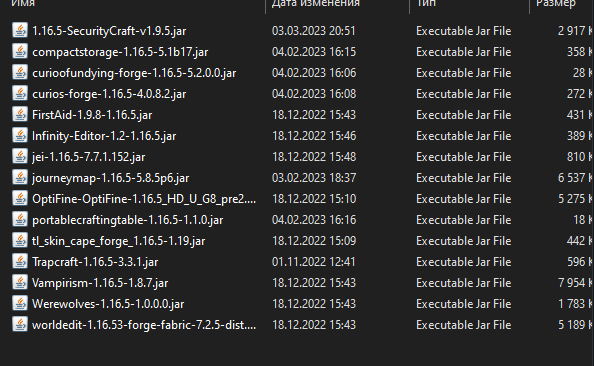Click the 01.11.2022 12:41 modified date
The width and height of the screenshot is (594, 366).
[314, 262]
